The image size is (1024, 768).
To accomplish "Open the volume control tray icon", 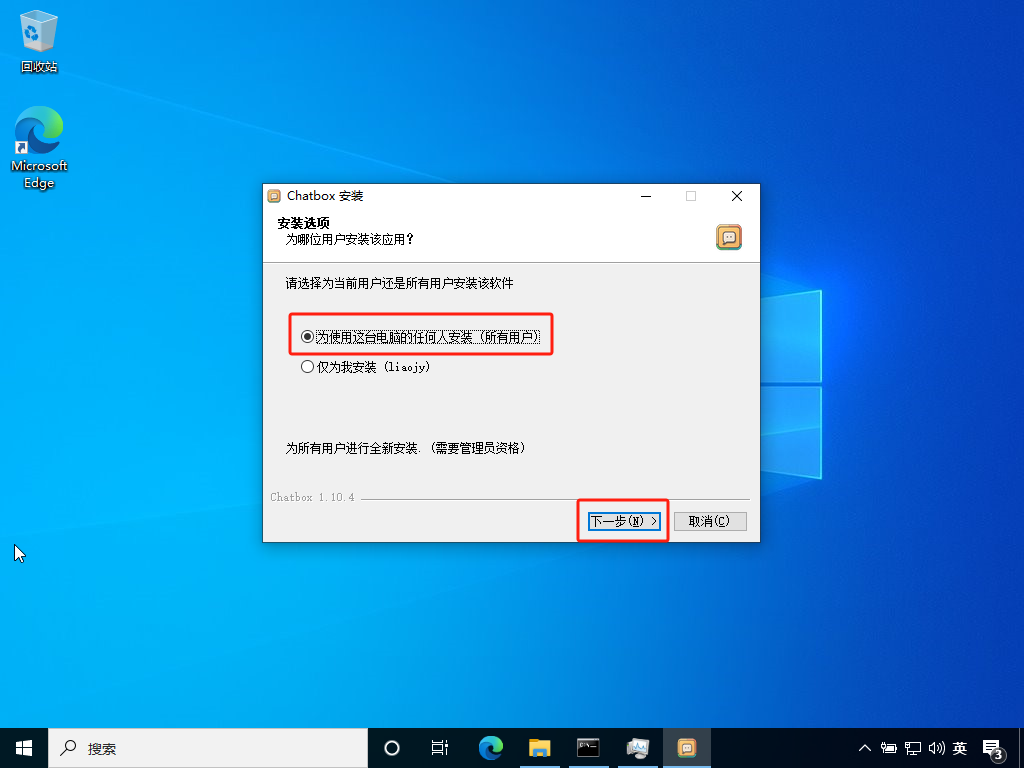I will (936, 748).
